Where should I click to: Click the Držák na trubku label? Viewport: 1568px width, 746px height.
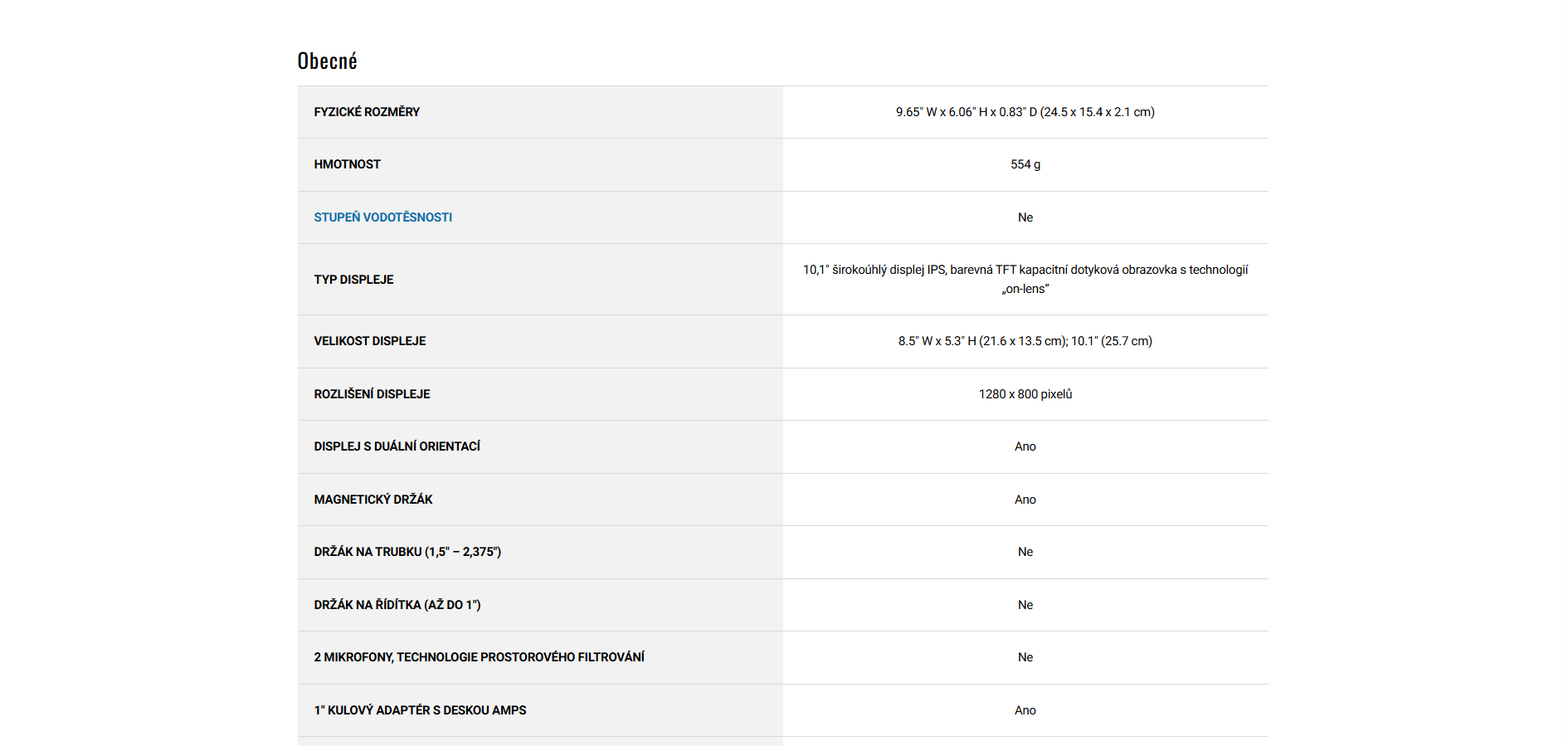click(407, 552)
